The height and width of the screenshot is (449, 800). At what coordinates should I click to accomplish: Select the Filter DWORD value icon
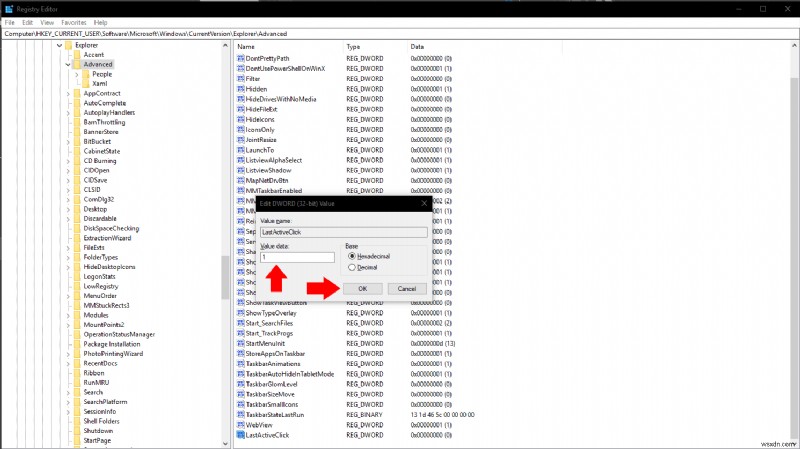click(x=241, y=79)
